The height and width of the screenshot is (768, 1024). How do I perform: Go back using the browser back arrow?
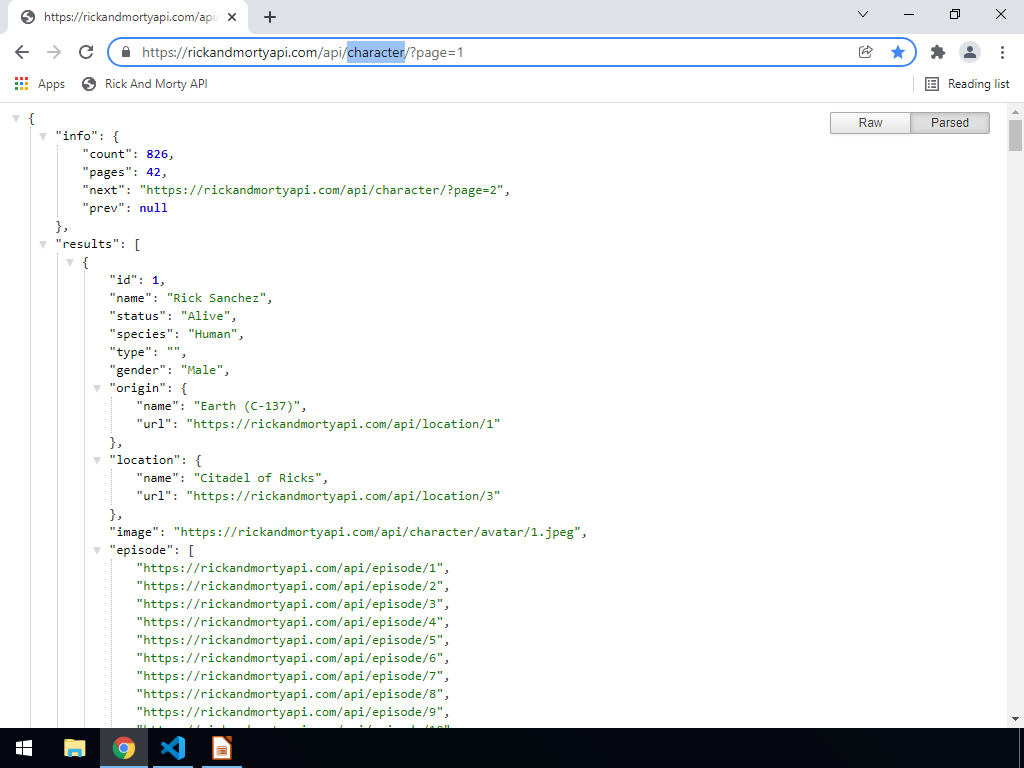tap(22, 52)
